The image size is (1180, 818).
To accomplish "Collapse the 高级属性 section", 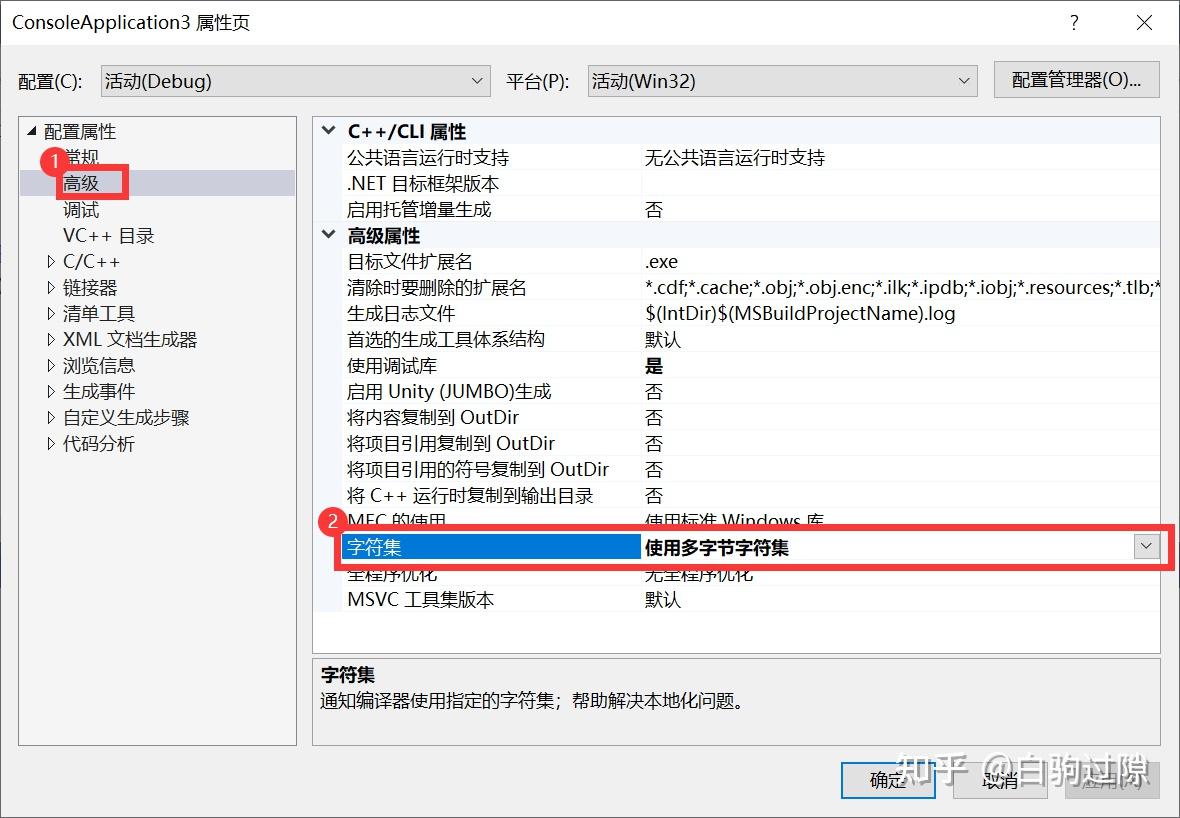I will (328, 235).
